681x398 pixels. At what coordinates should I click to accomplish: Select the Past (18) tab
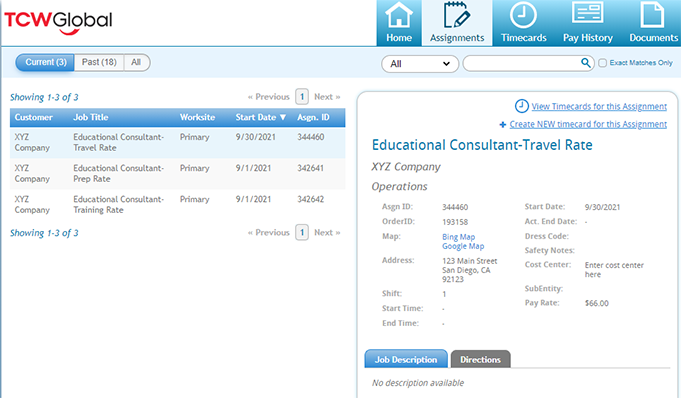99,62
